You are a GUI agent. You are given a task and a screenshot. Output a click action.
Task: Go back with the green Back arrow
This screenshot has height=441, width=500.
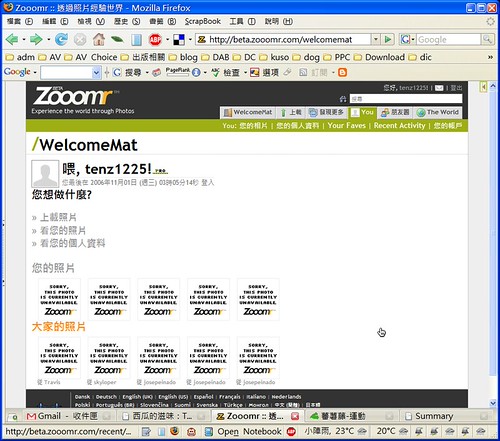pos(12,40)
